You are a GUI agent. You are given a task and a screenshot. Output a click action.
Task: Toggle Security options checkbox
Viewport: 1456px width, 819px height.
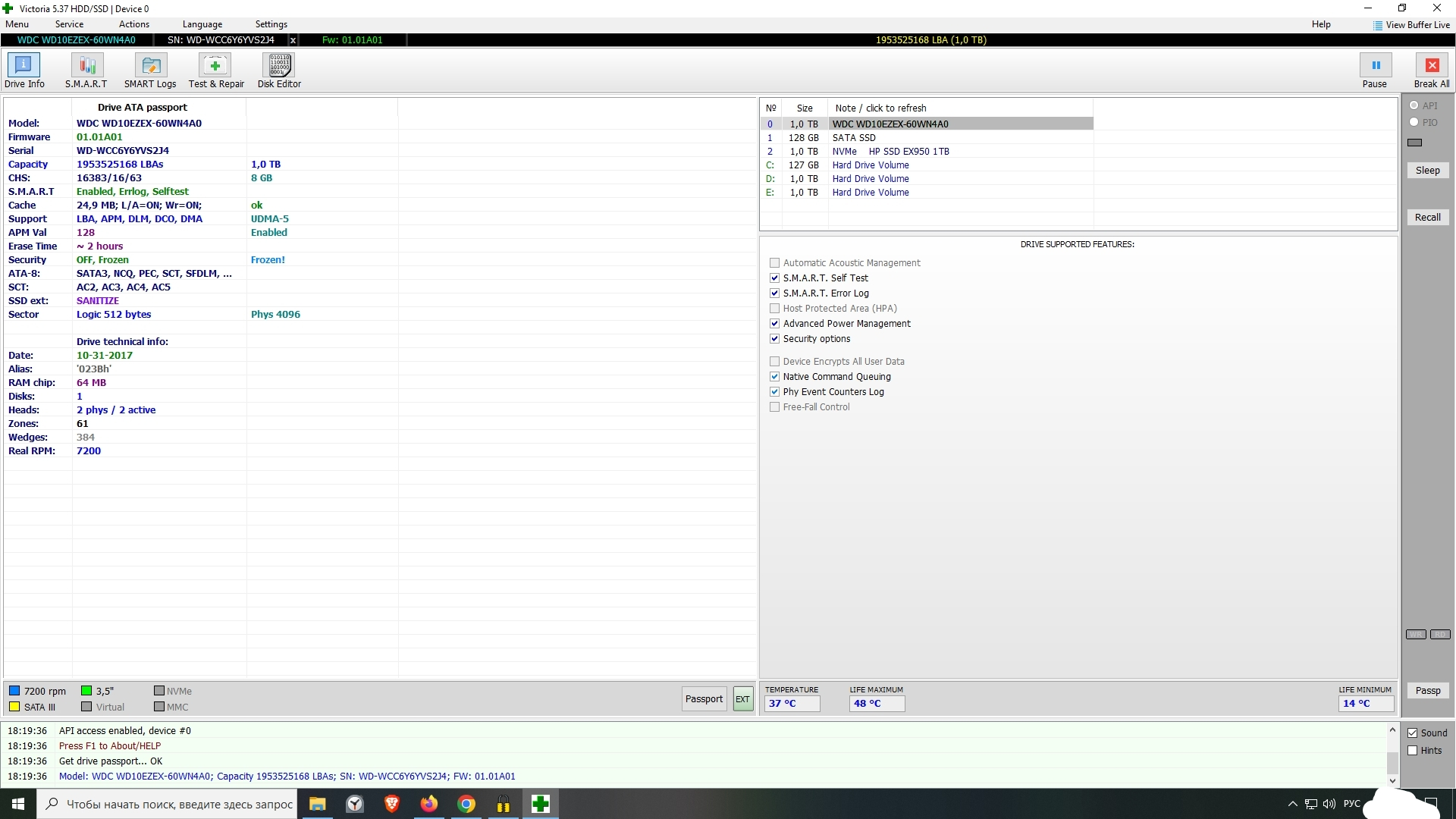(774, 339)
